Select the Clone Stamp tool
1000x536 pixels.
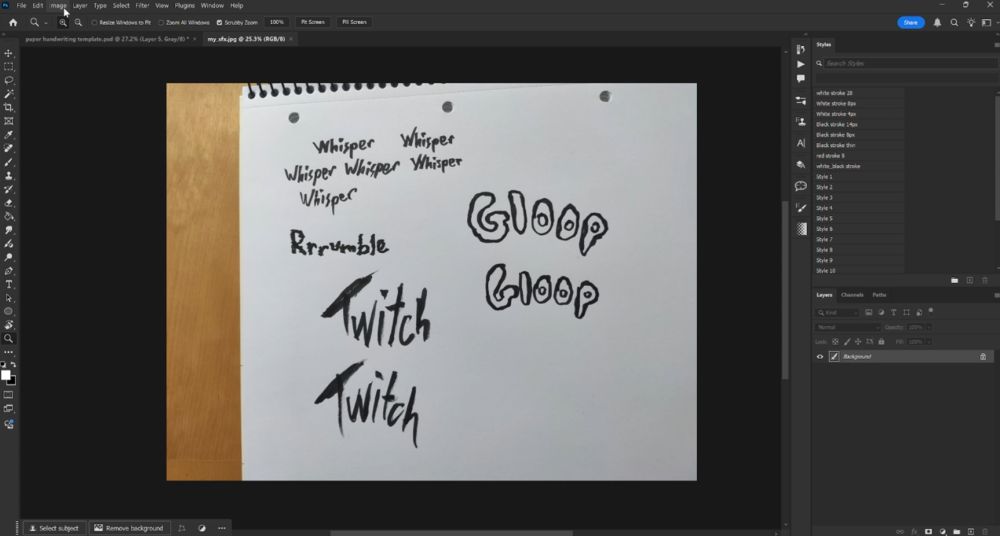9,175
